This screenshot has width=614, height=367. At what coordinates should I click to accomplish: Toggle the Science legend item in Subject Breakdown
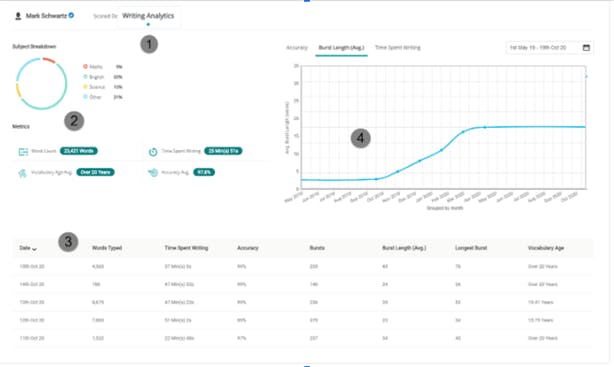pyautogui.click(x=94, y=87)
